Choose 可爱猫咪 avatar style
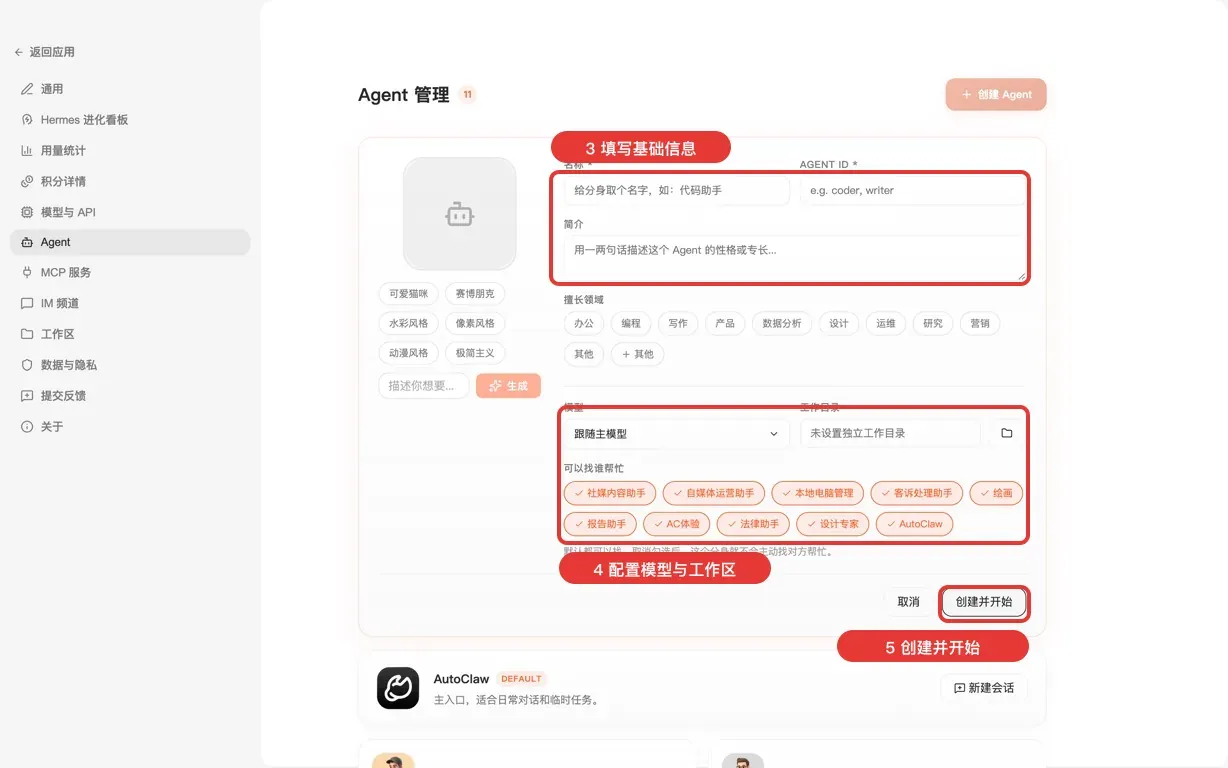1228x768 pixels. click(x=408, y=294)
